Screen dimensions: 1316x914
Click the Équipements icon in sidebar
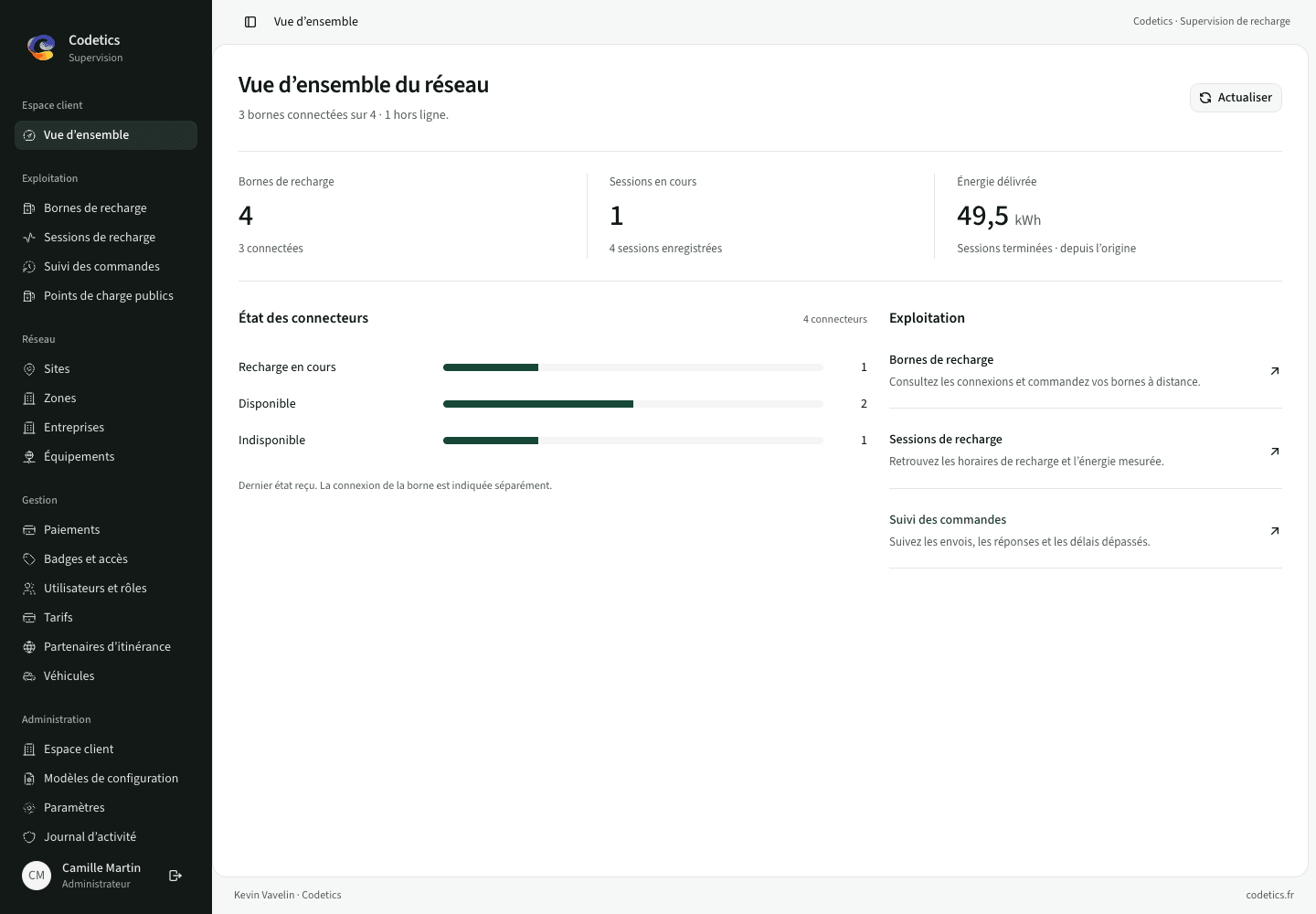pyautogui.click(x=29, y=457)
